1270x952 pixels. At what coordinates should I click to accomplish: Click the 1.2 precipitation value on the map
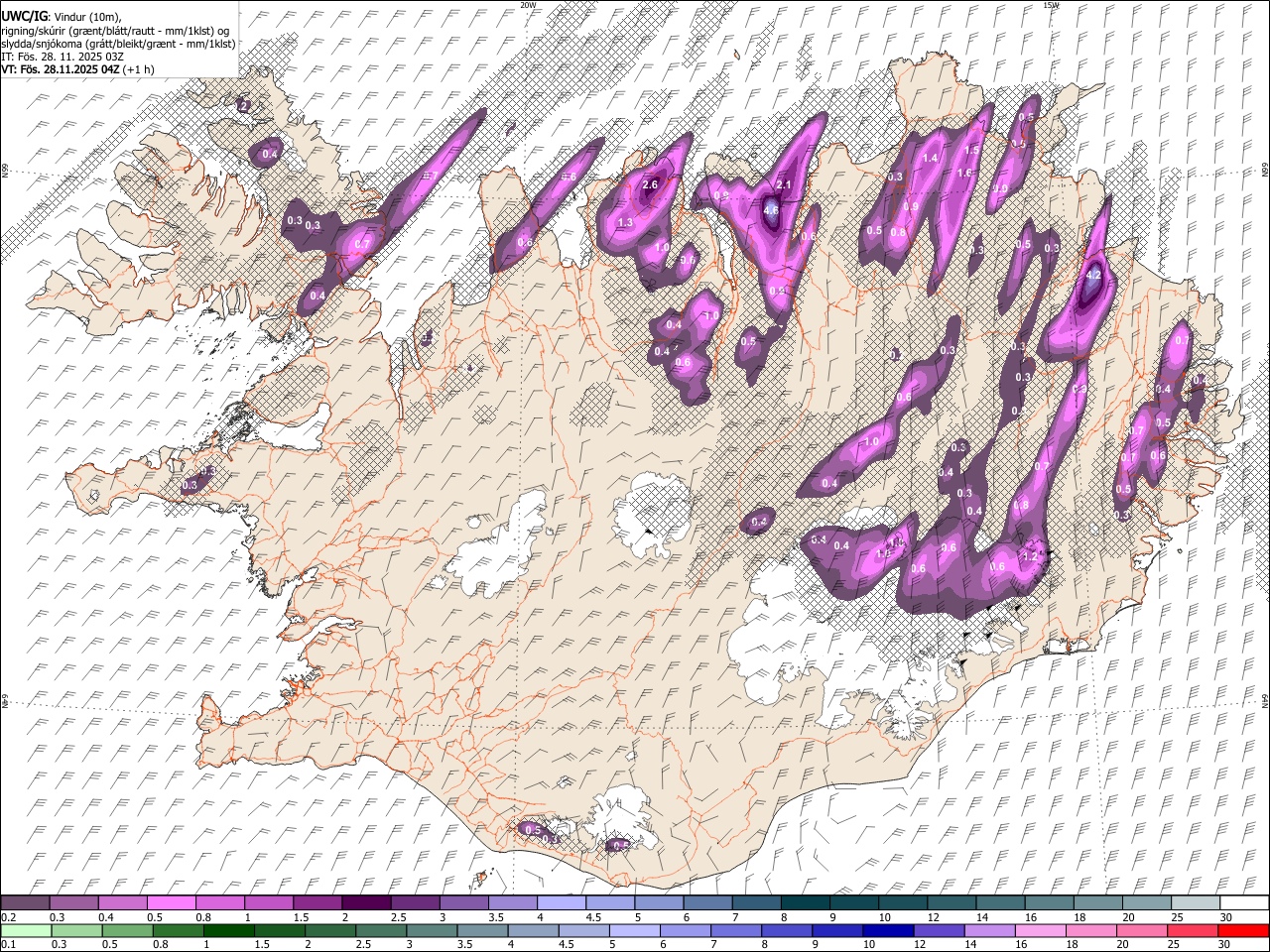(x=1030, y=557)
